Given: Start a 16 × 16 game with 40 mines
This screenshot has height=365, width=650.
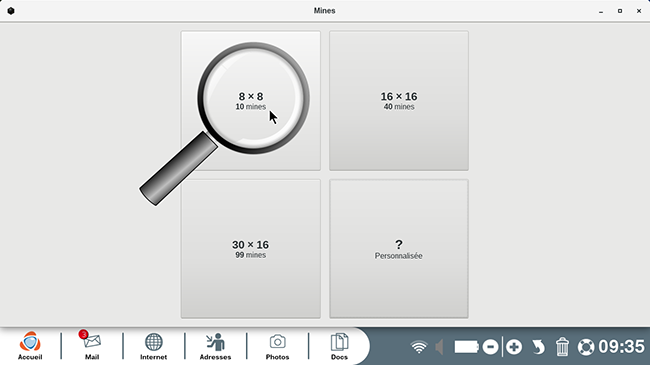Looking at the screenshot, I should [x=399, y=100].
